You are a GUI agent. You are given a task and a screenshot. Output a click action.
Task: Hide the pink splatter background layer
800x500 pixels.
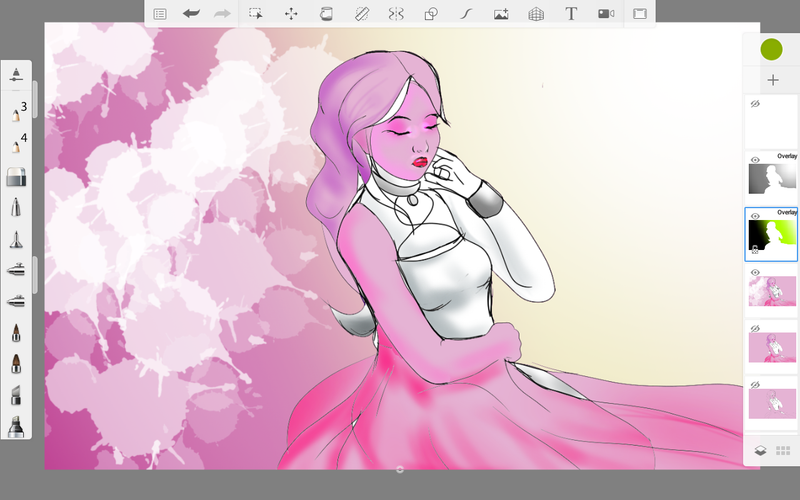755,272
